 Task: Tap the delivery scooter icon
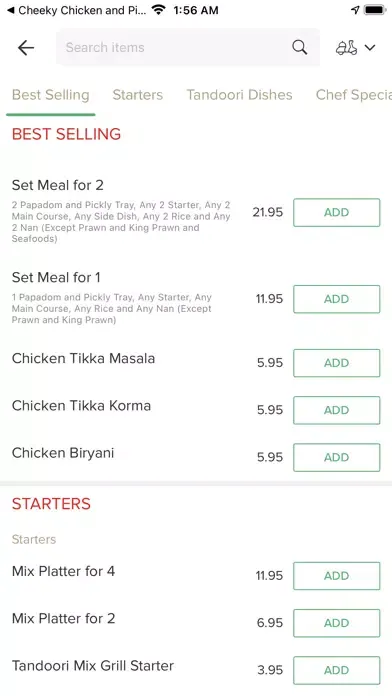coord(346,47)
